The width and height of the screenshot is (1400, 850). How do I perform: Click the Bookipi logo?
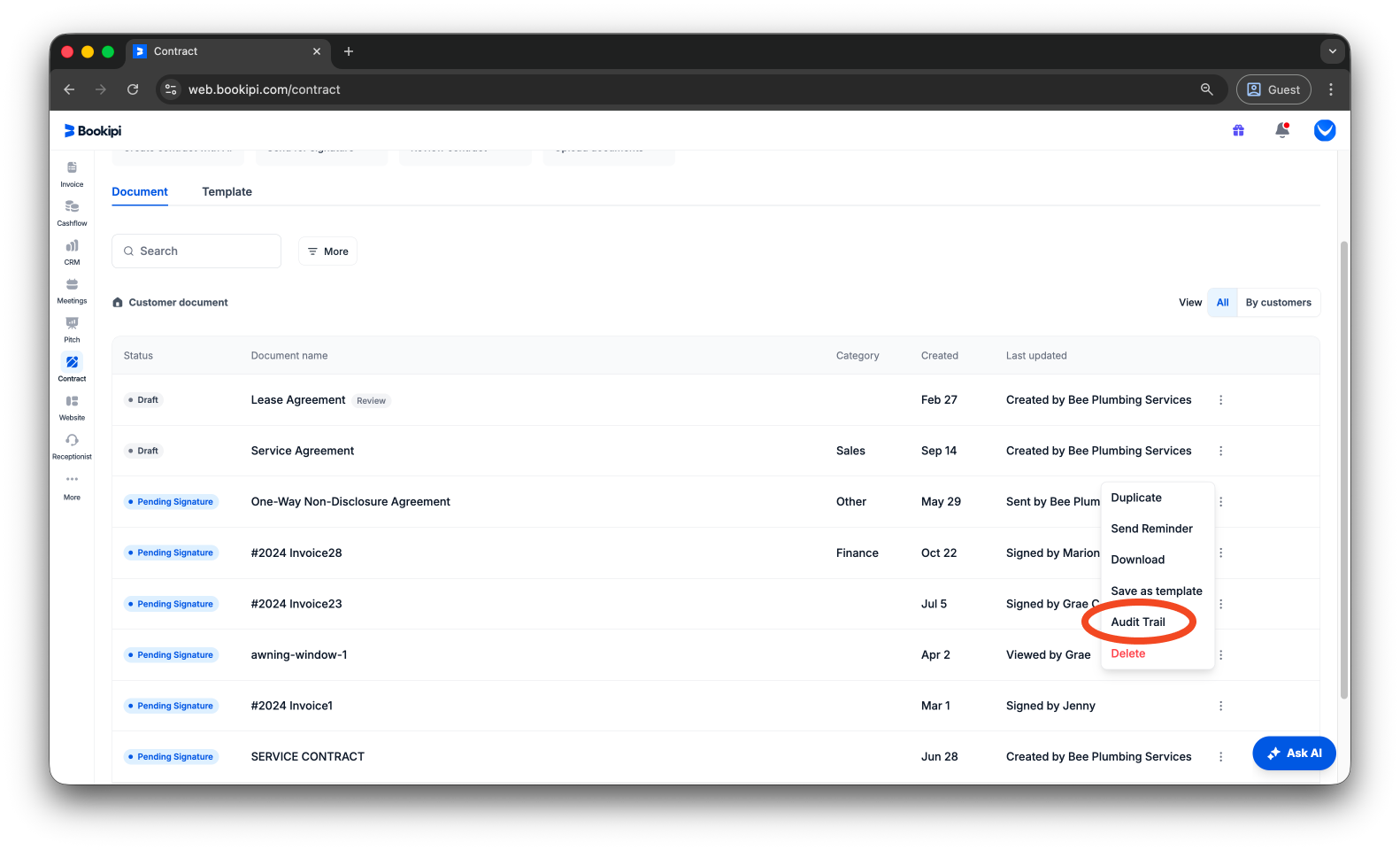click(x=93, y=131)
